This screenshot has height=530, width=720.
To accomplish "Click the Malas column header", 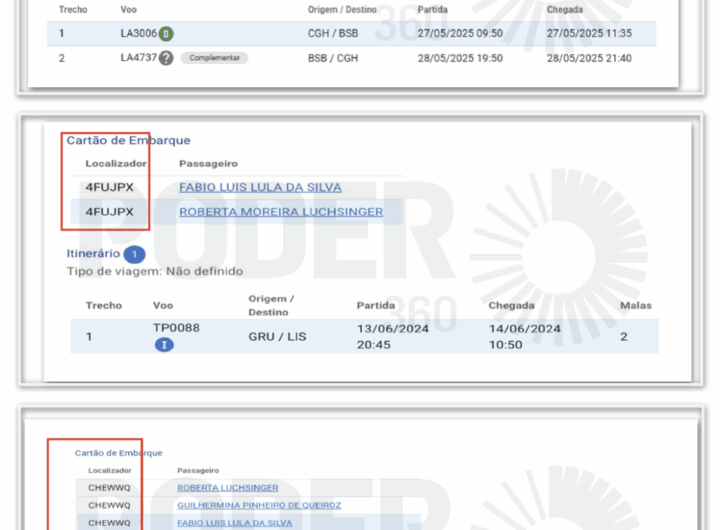I will pyautogui.click(x=635, y=305).
